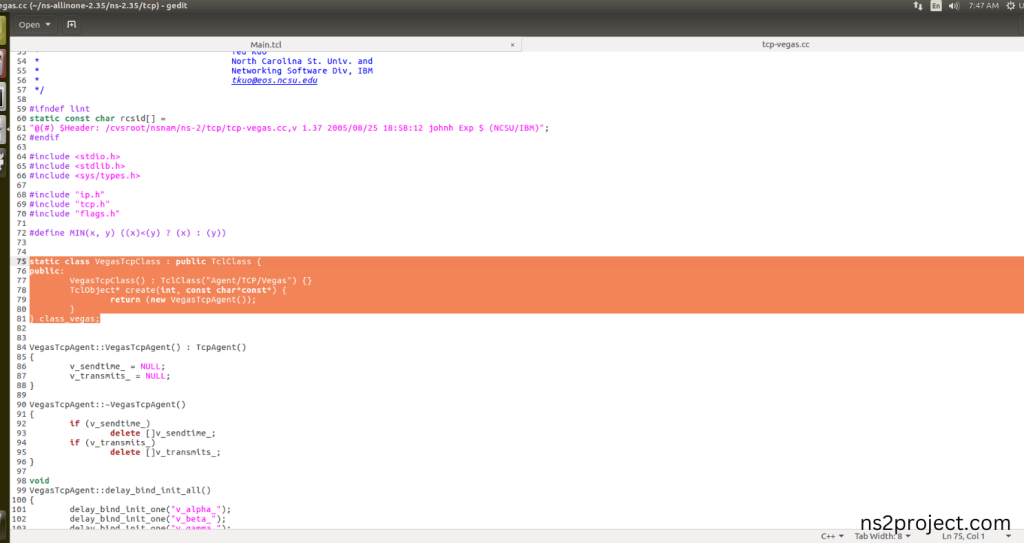Viewport: 1024px width, 543px height.
Task: Click the 'v_sendtime_ = NULL;' line
Action: coord(118,367)
